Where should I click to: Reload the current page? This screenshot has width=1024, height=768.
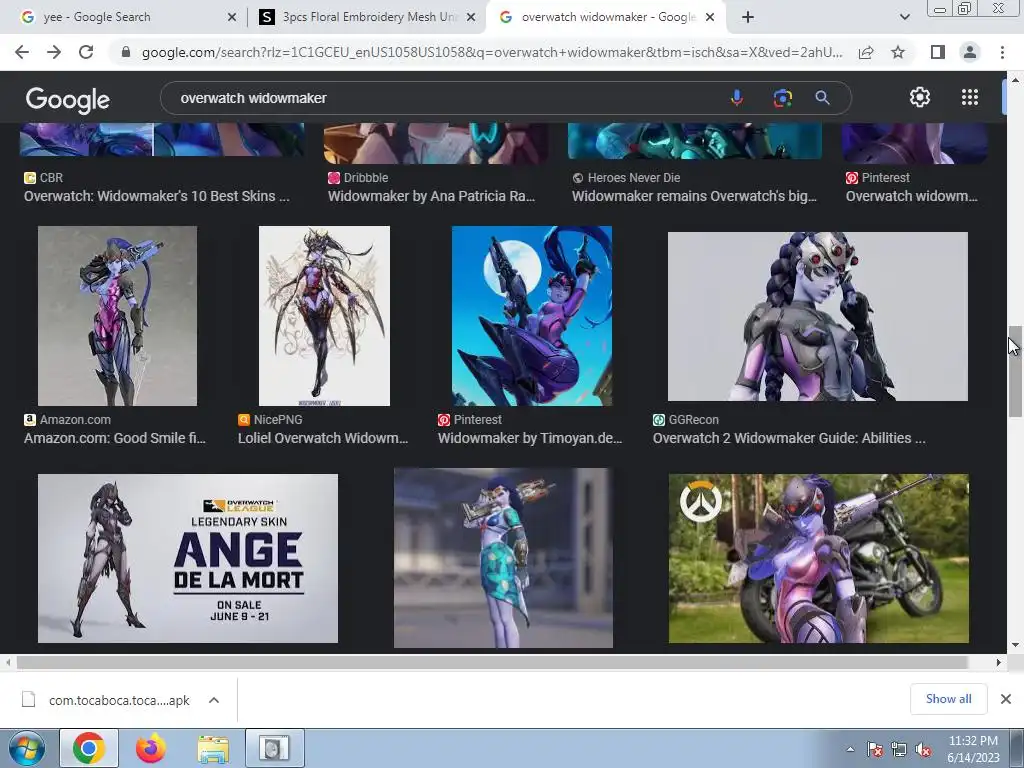[x=86, y=52]
